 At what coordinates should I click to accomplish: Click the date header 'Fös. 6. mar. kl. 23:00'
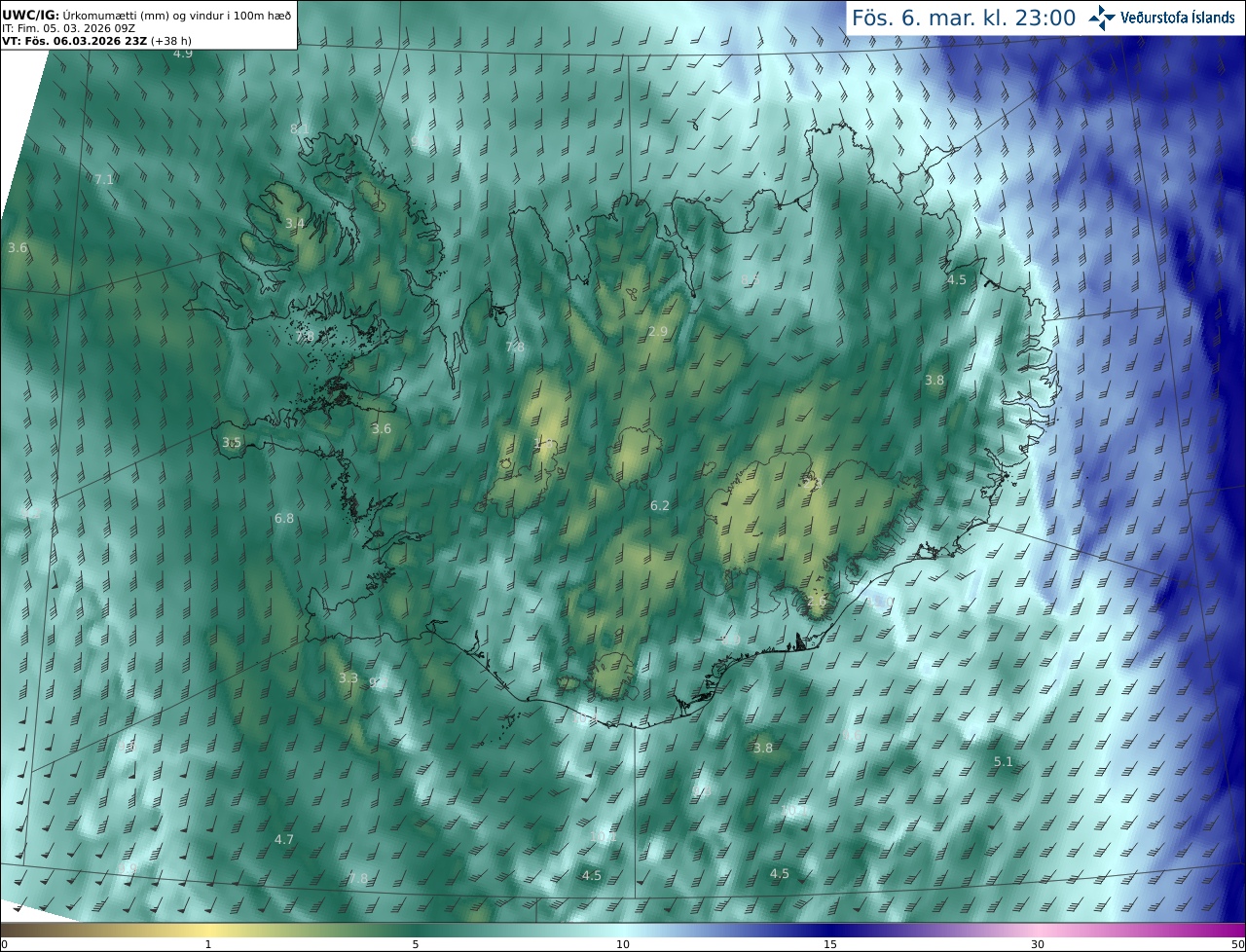[964, 18]
